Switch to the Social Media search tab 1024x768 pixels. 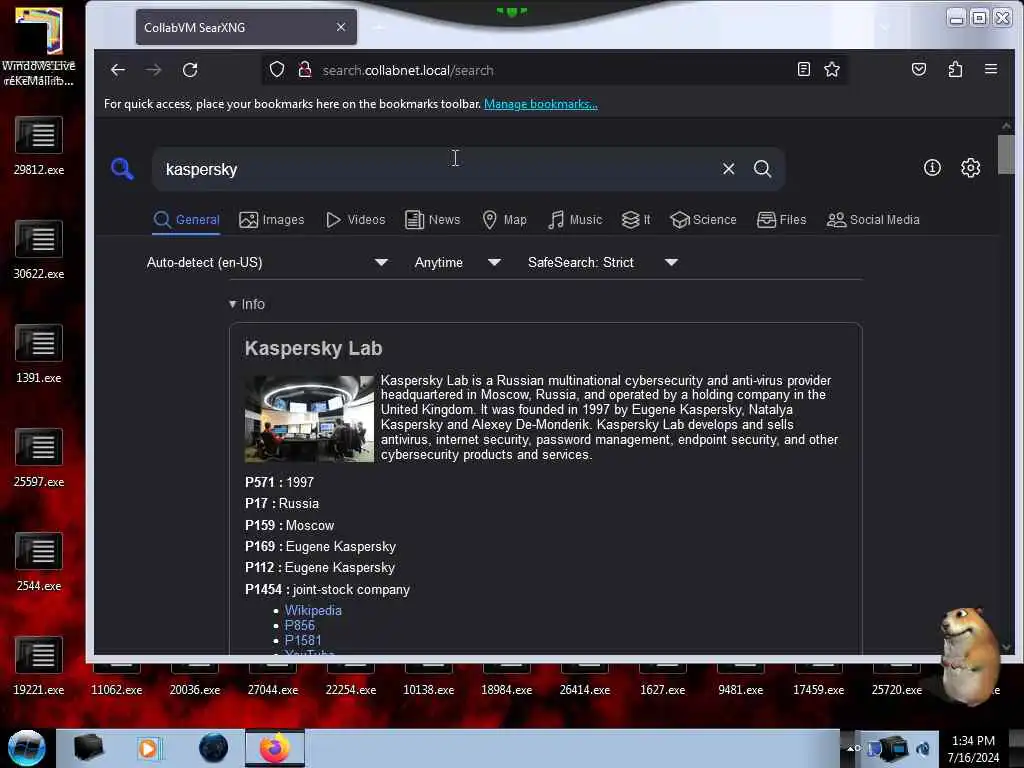pos(872,220)
